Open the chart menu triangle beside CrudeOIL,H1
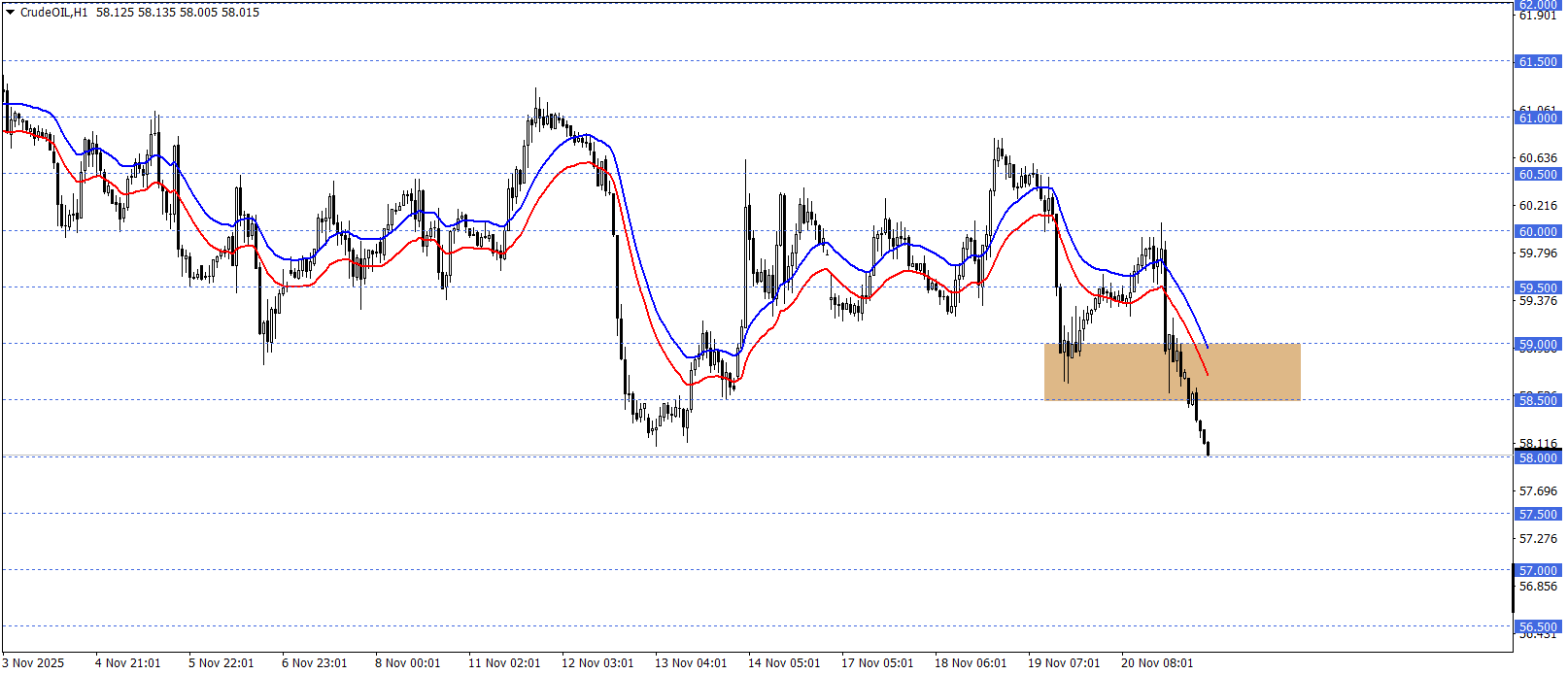This screenshot has width=1568, height=675. click(11, 13)
